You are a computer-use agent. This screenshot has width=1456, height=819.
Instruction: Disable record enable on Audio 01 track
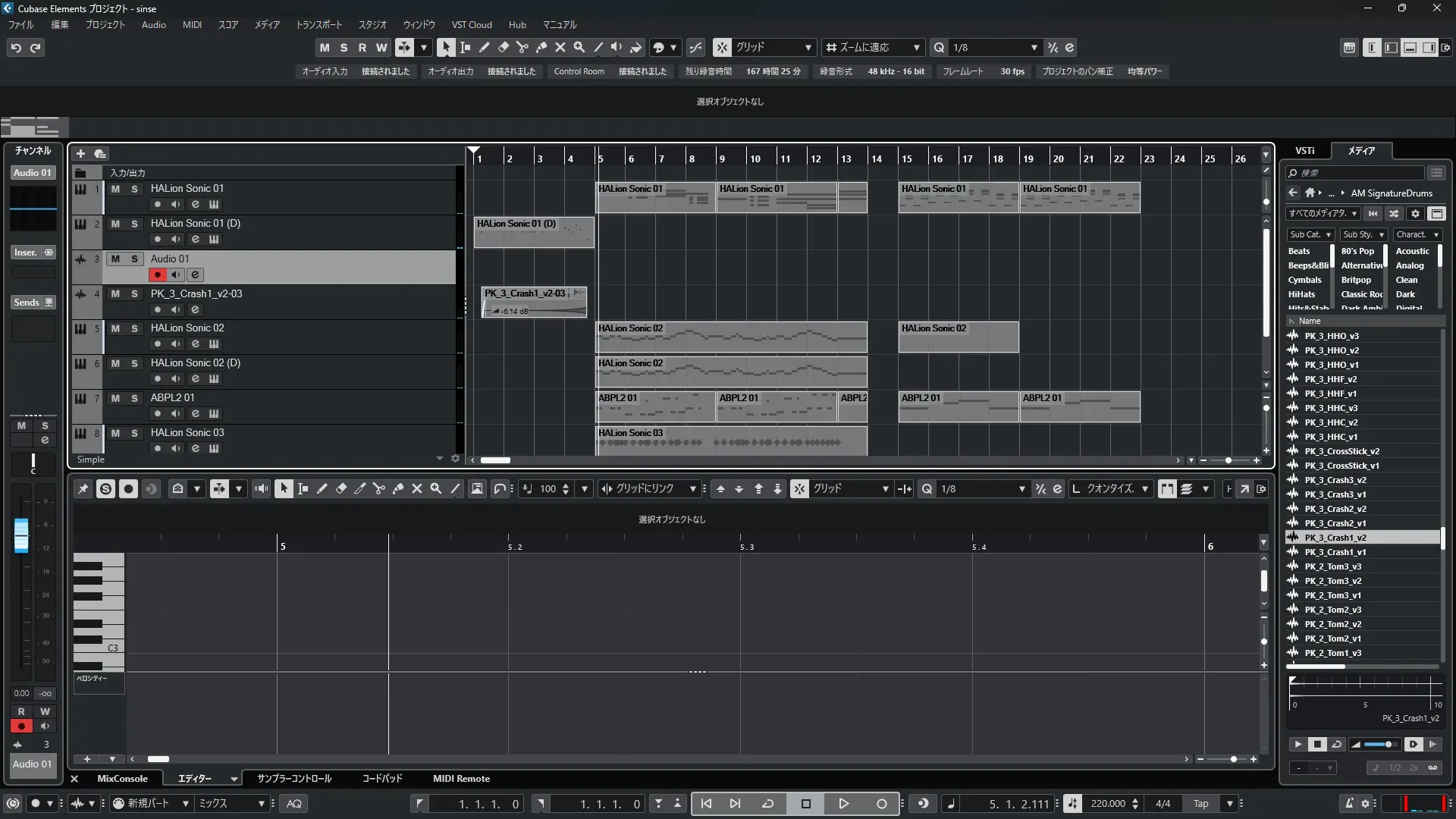click(x=157, y=275)
